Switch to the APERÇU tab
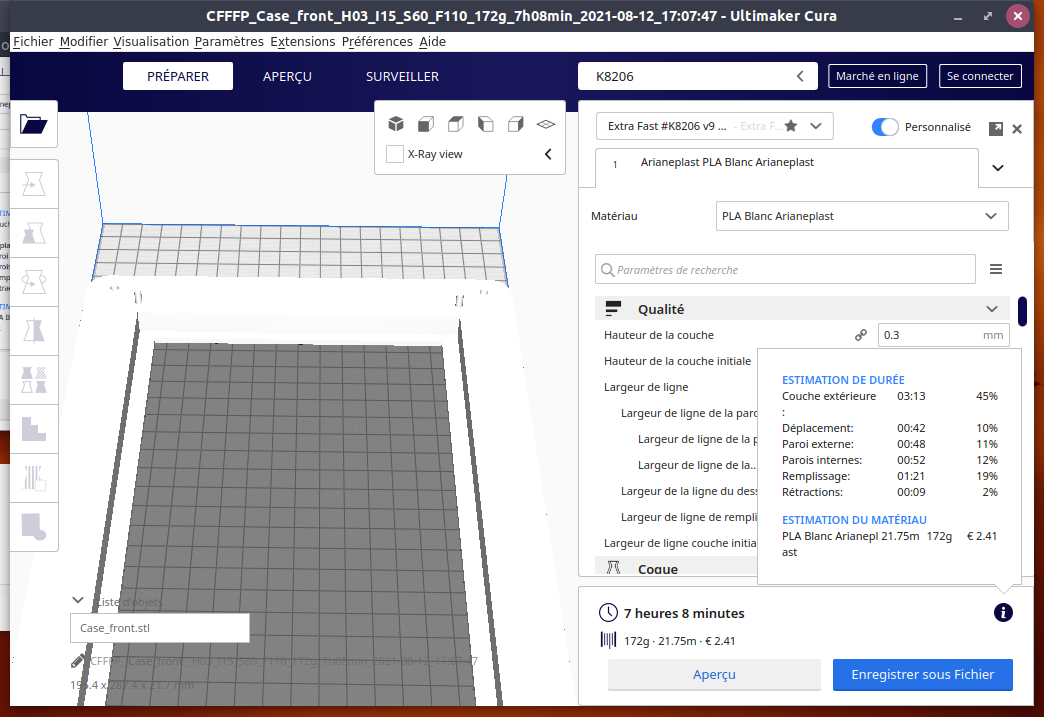 (287, 77)
